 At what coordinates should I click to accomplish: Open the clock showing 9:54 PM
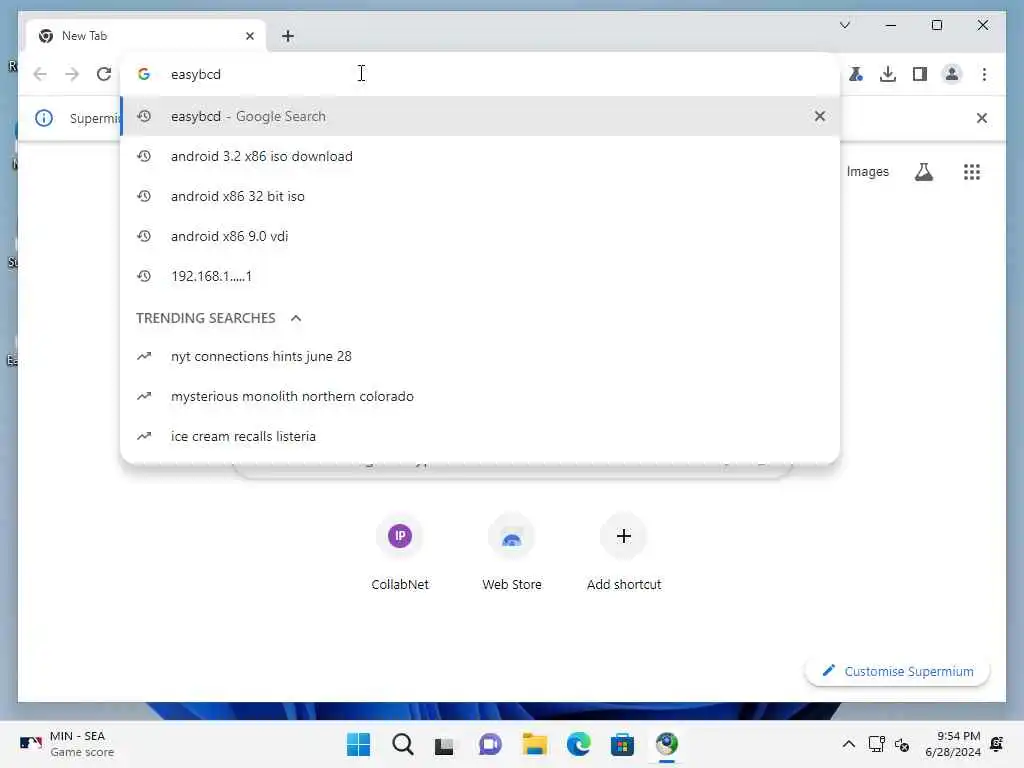(x=953, y=744)
